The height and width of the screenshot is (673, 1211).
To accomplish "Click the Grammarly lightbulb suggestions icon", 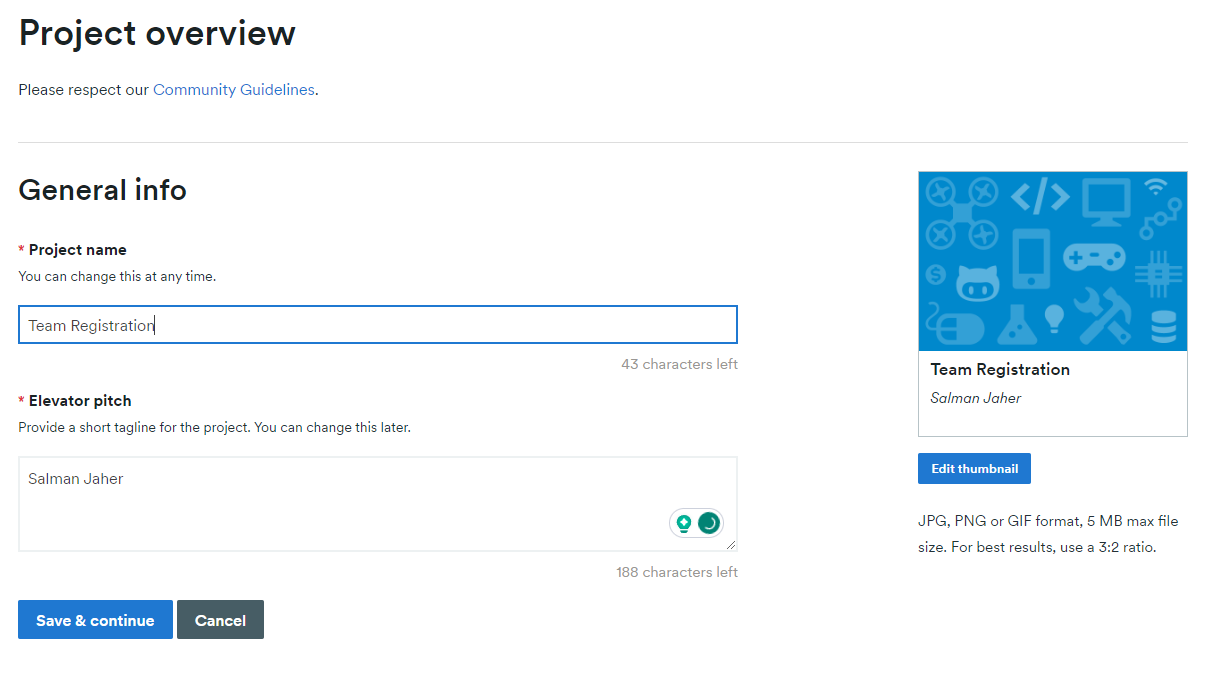I will tap(684, 522).
